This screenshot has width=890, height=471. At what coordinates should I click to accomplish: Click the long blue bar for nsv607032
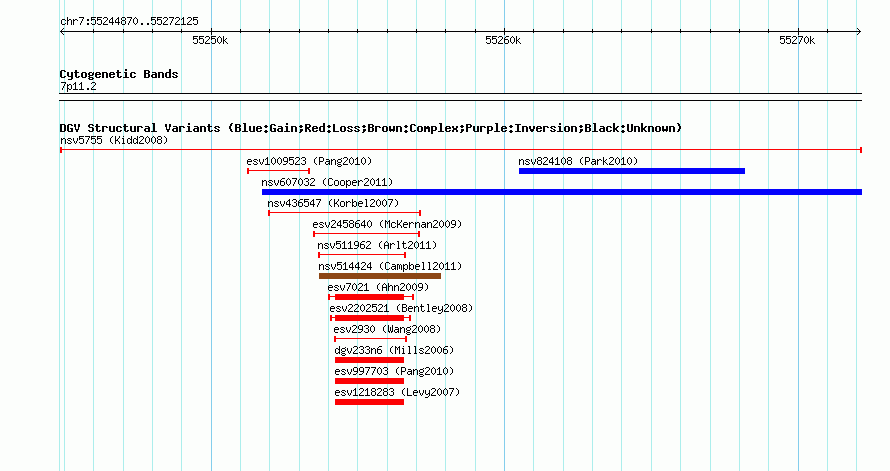pos(562,192)
